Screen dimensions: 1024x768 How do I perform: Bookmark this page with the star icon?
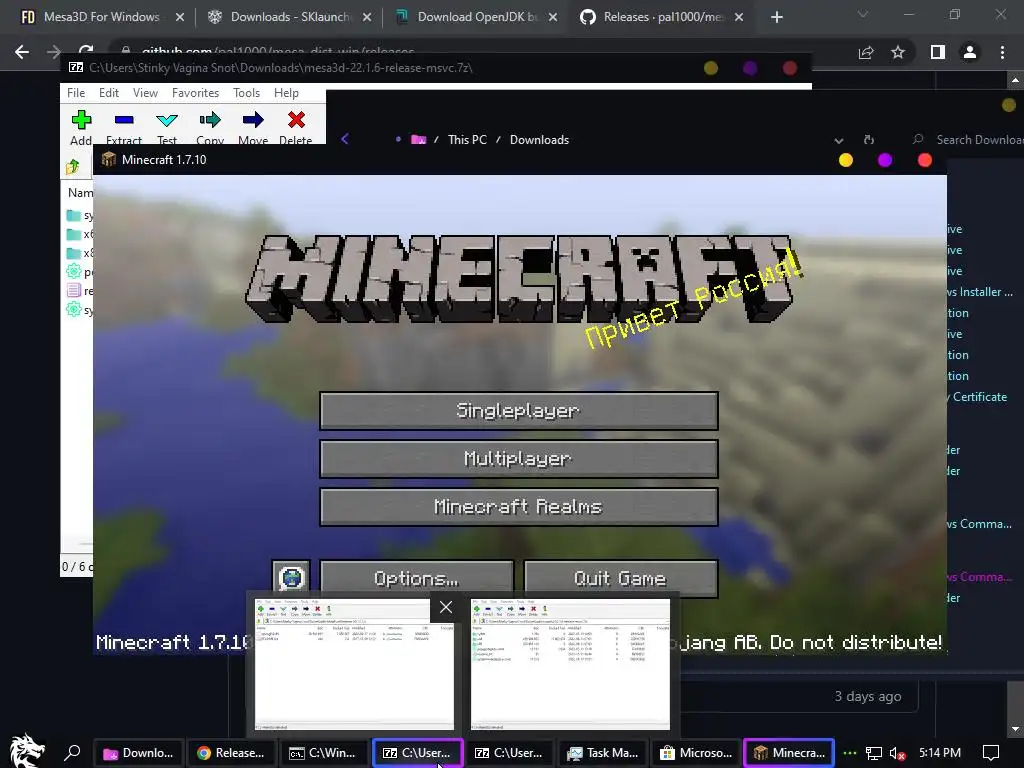(898, 52)
